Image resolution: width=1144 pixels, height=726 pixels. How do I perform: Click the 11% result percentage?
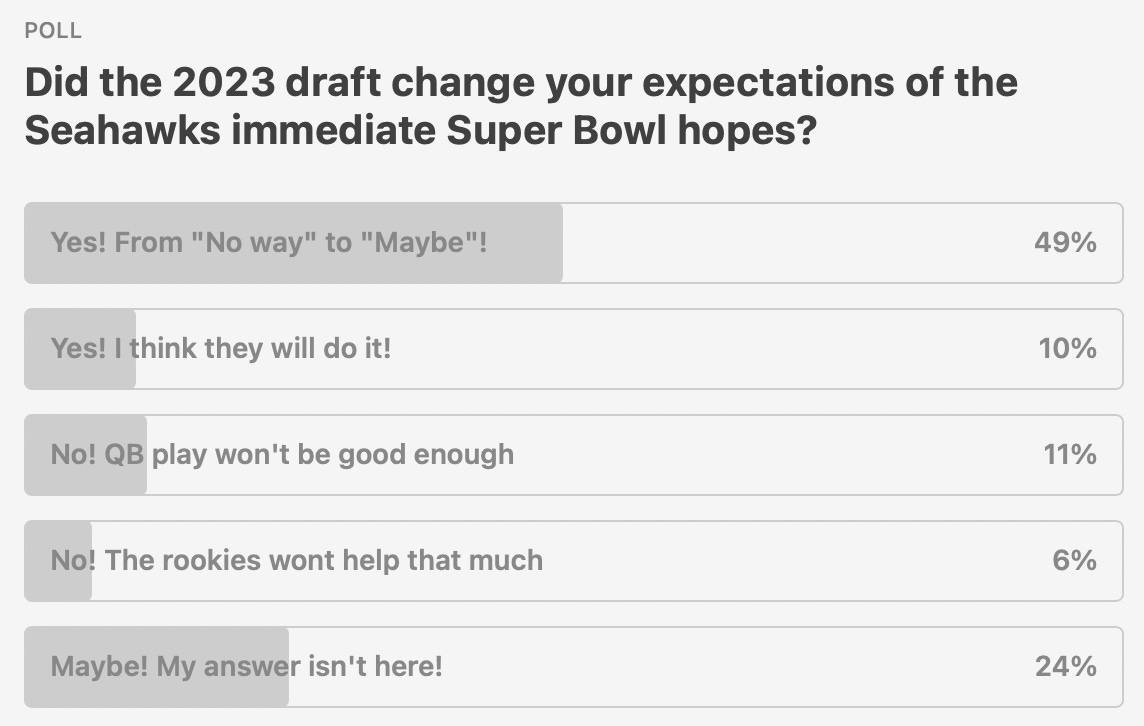coord(1069,455)
